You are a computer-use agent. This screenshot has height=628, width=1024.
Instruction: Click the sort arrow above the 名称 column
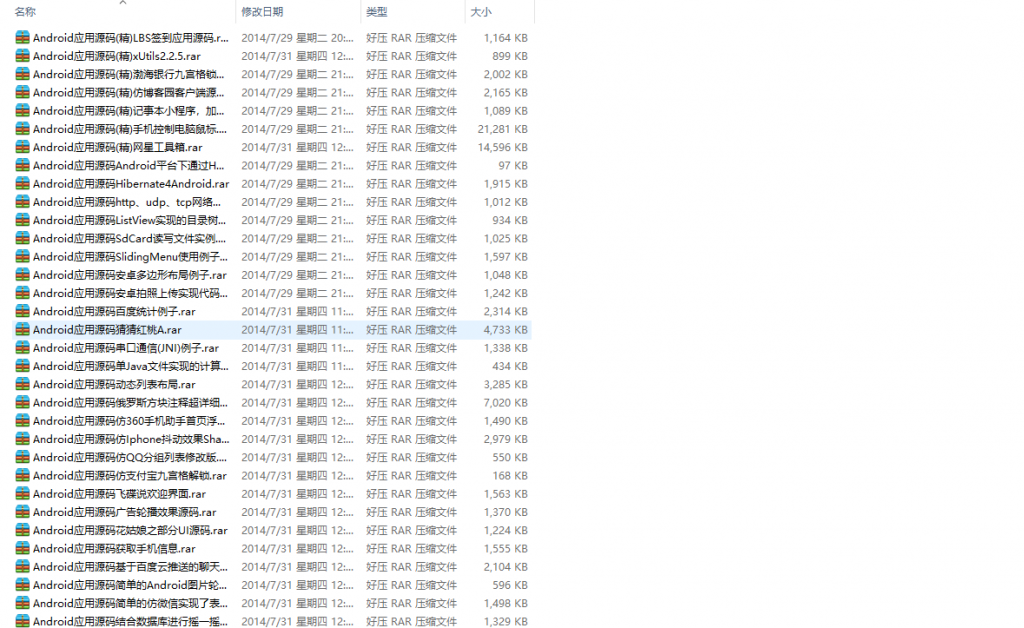(123, 3)
